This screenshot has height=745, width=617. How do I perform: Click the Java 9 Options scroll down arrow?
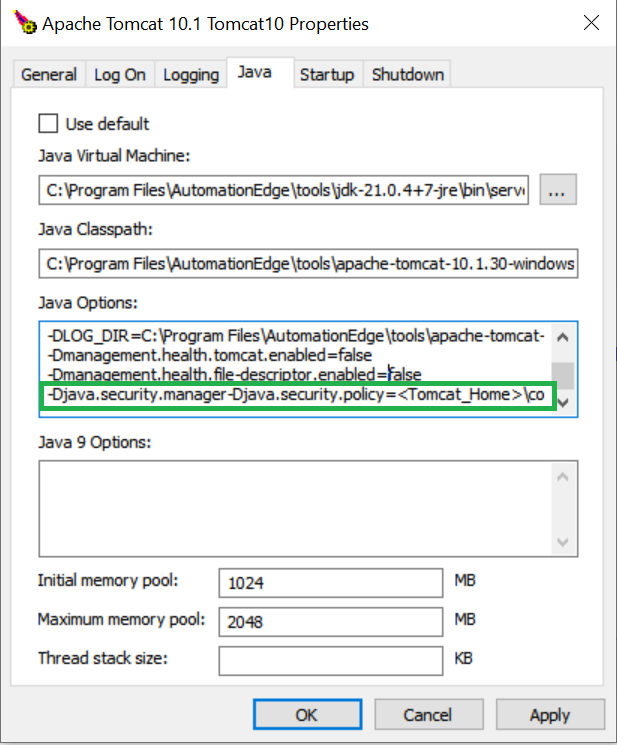[563, 542]
